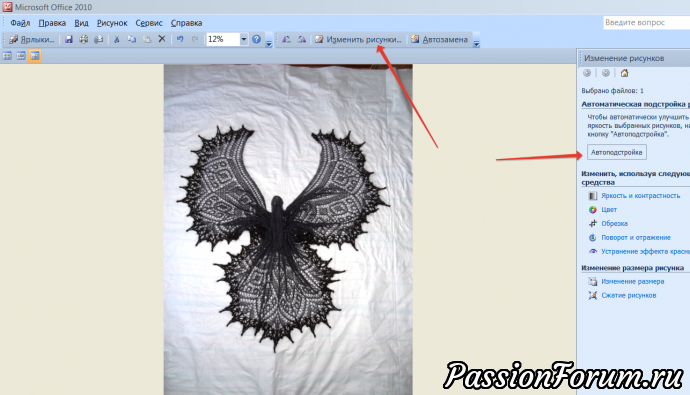Open the Сервис menu
This screenshot has width=690, height=395.
click(x=149, y=23)
